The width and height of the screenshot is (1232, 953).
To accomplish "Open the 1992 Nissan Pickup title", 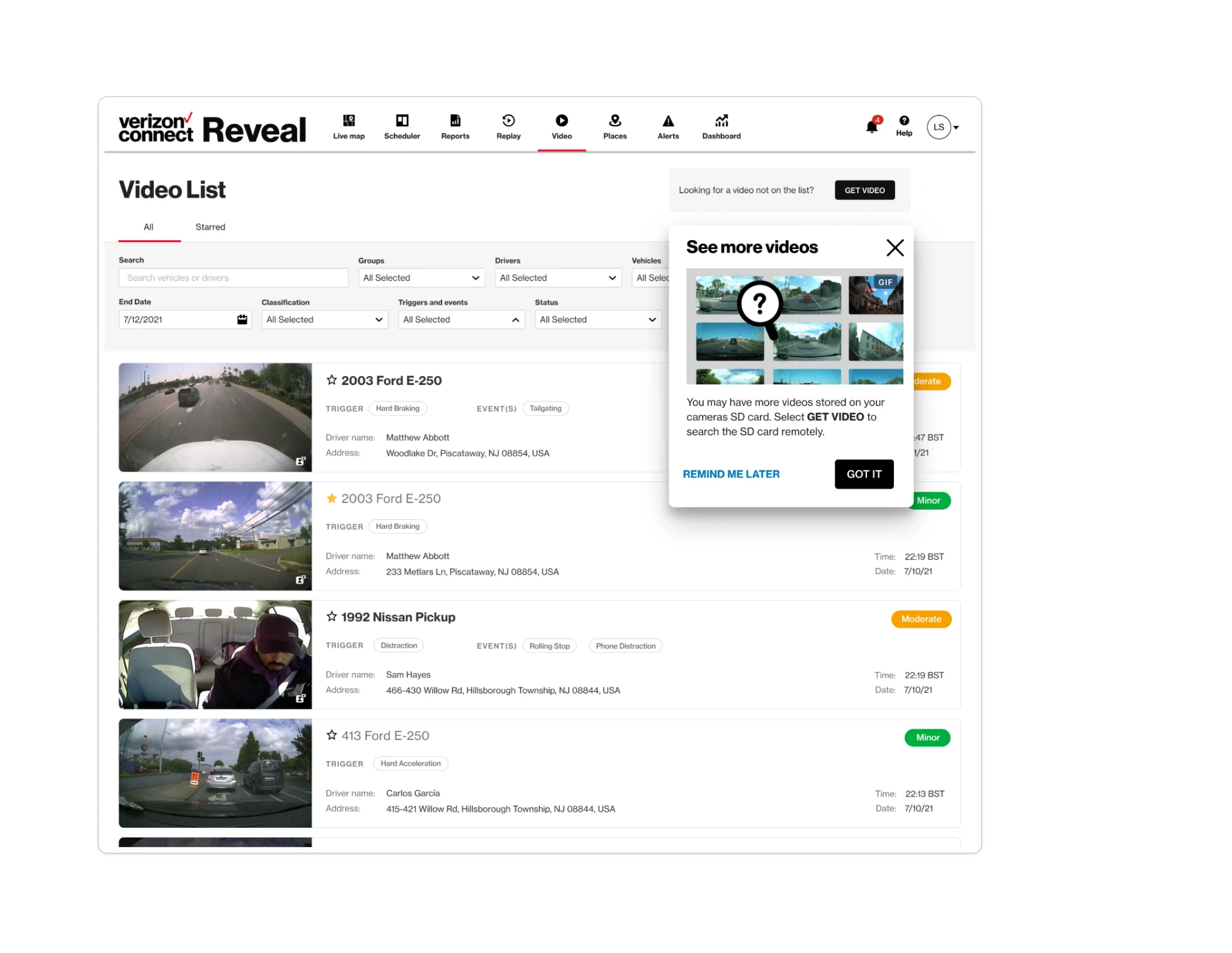I will pos(398,617).
